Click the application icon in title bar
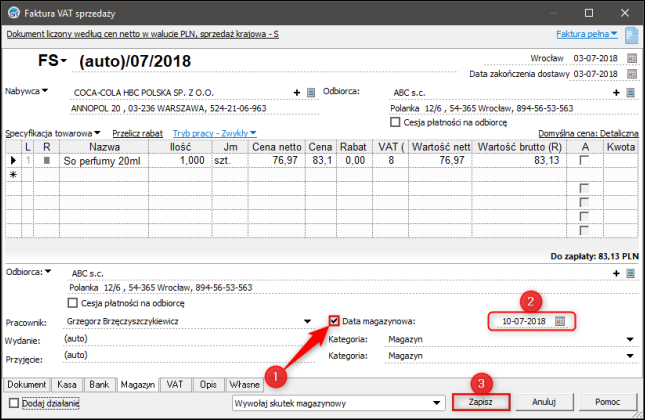 [14, 13]
